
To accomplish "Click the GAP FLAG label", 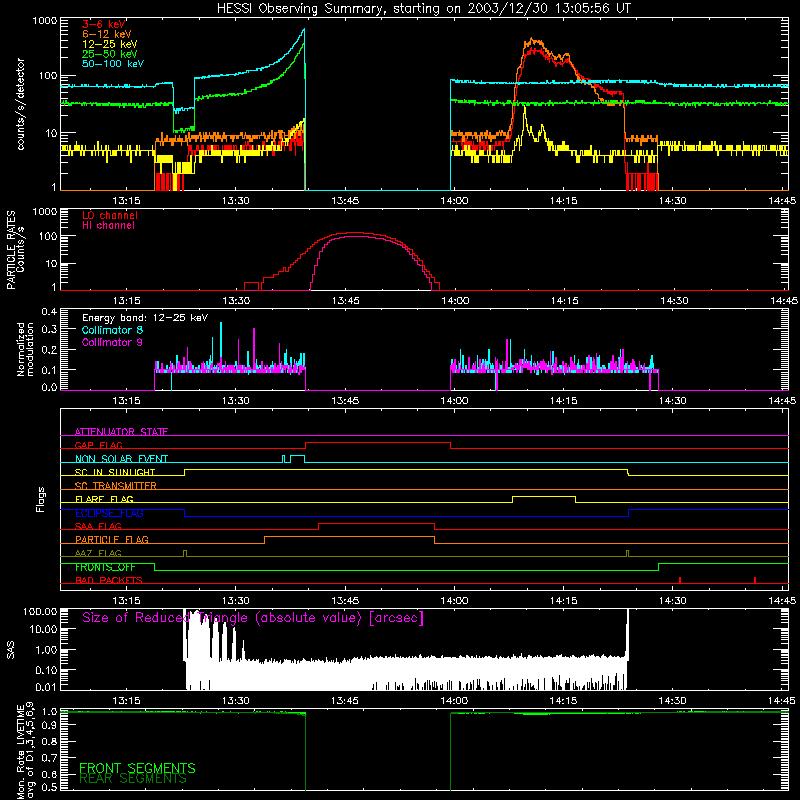I will tap(98, 445).
